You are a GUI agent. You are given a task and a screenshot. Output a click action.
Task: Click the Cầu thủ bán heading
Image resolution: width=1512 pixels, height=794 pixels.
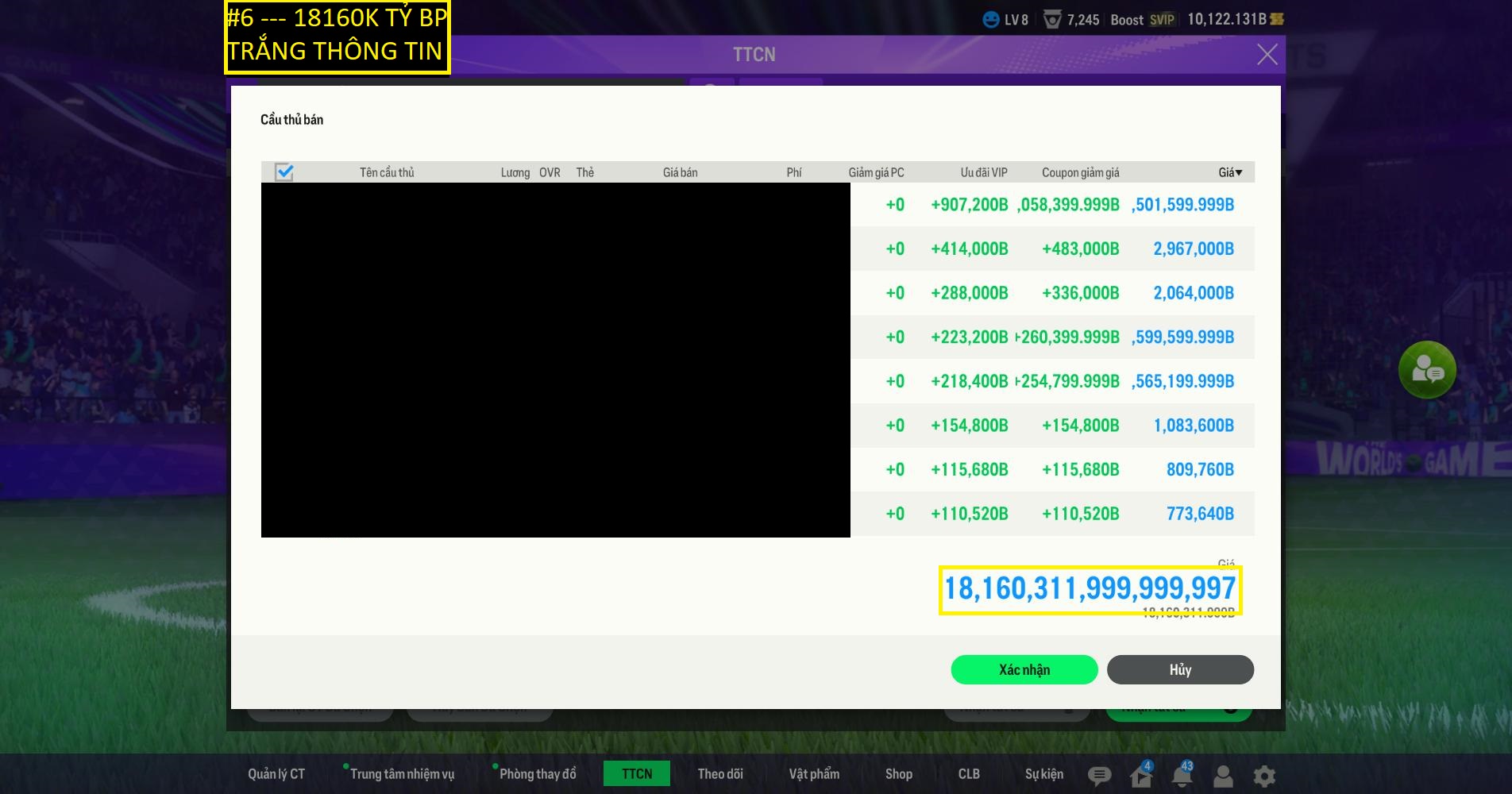click(291, 119)
